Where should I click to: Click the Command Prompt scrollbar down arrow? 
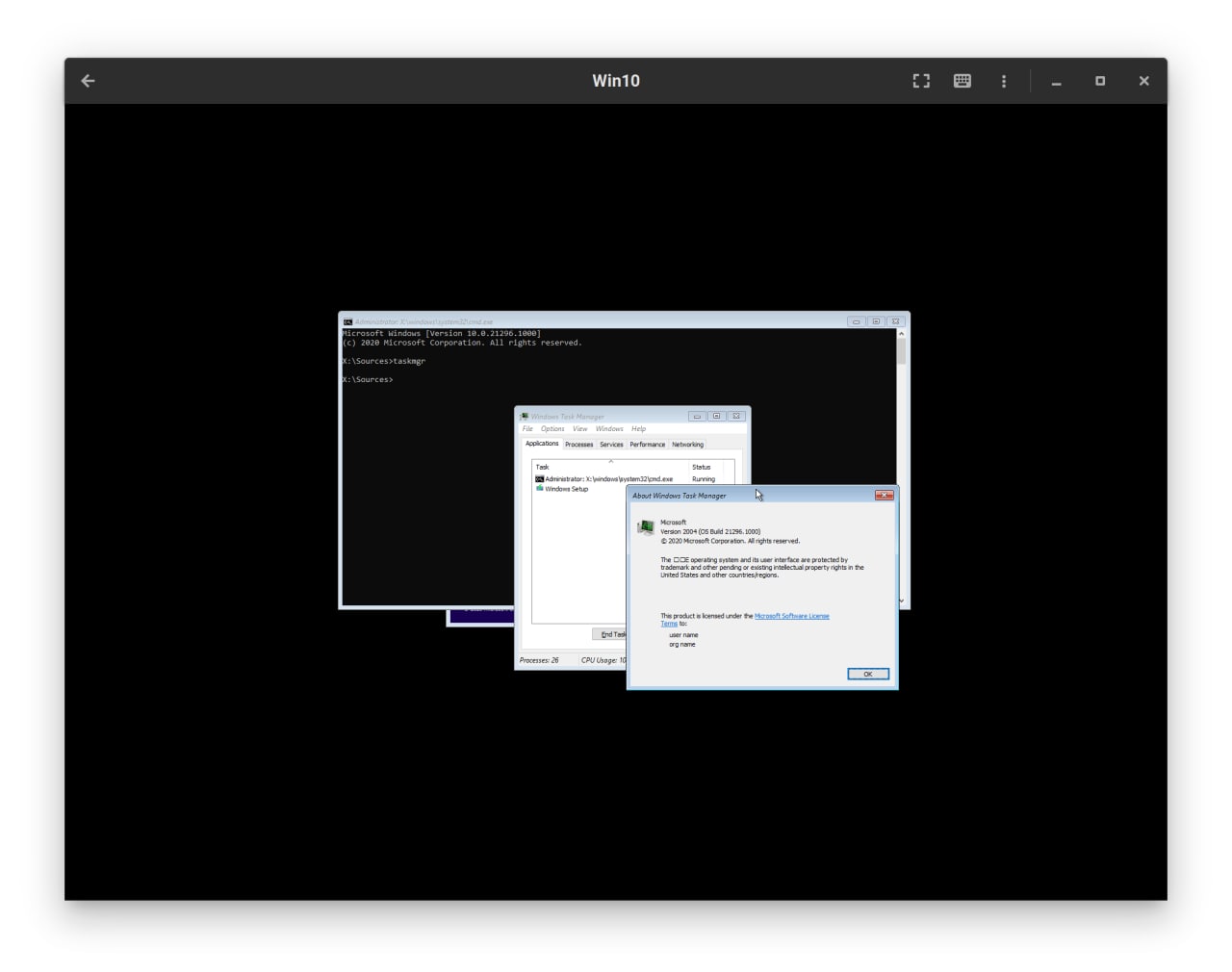(901, 601)
